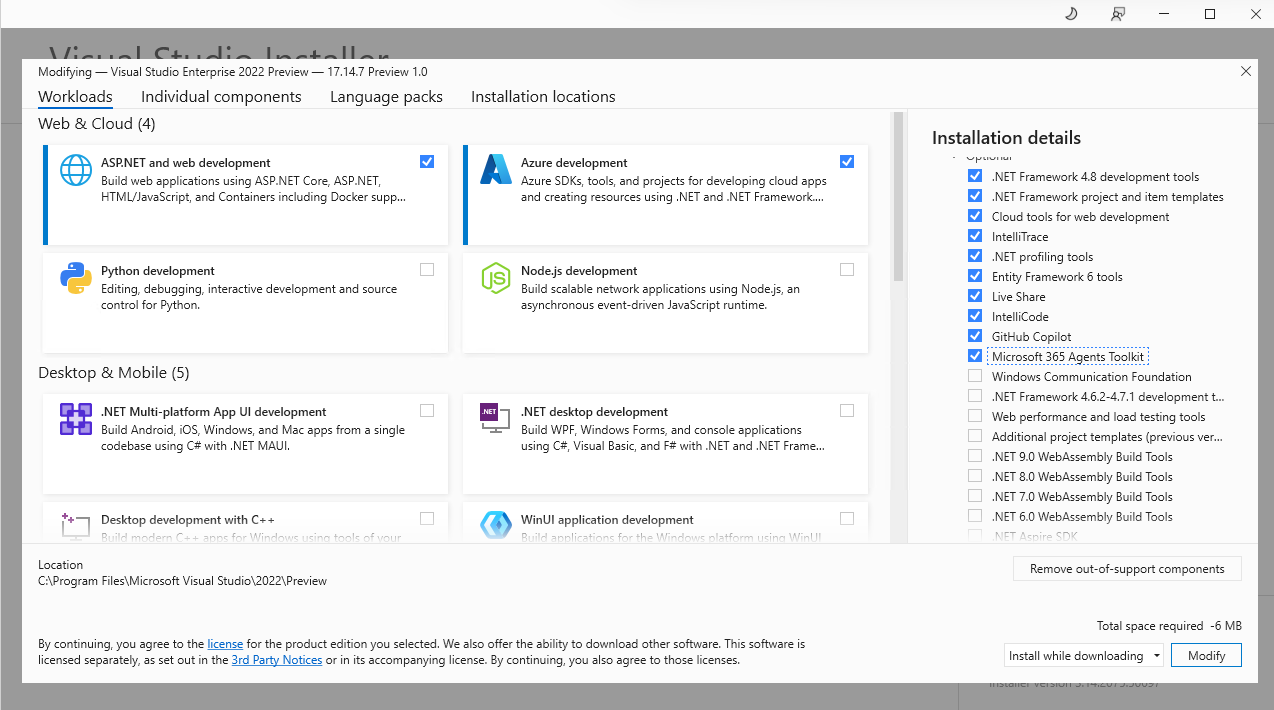Image resolution: width=1274 pixels, height=710 pixels.
Task: Click the workloads list vertical scrollbar
Action: (x=897, y=200)
